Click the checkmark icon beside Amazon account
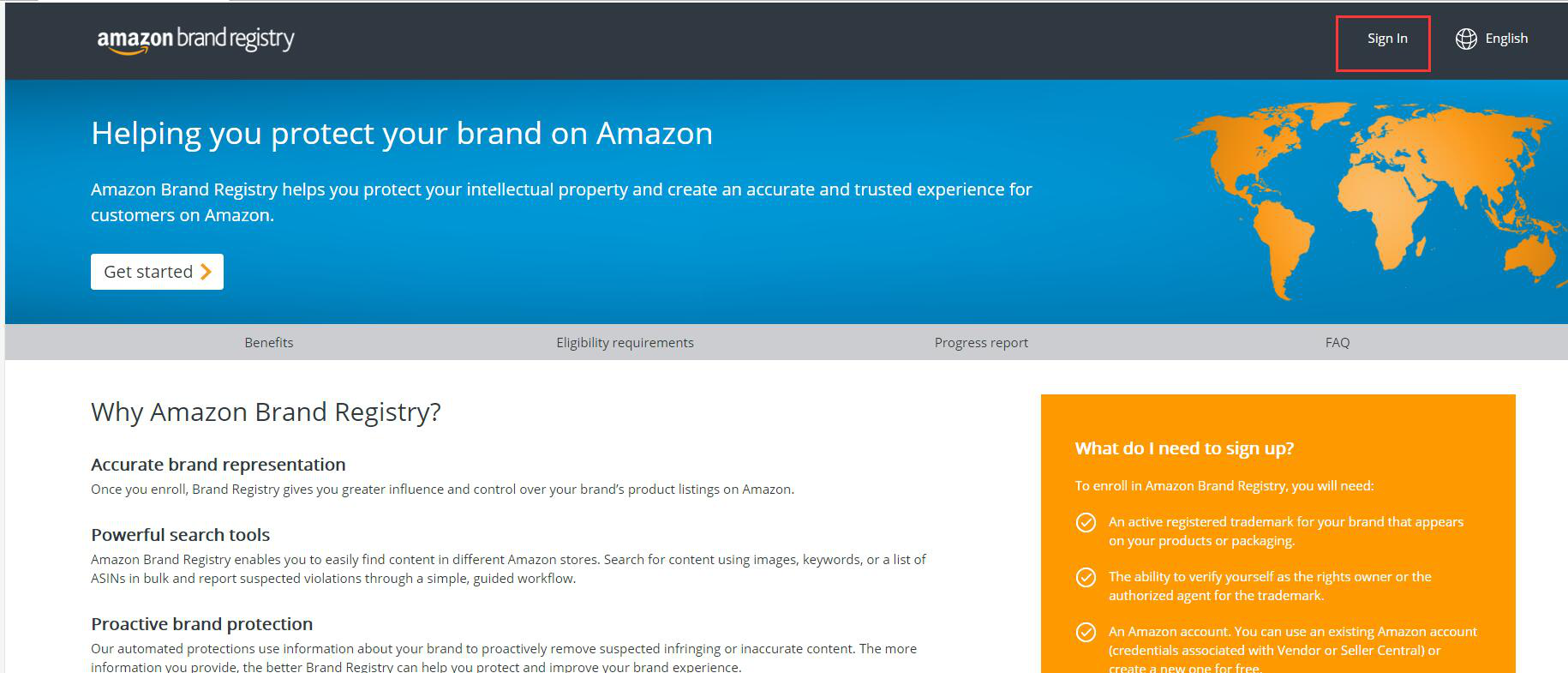 click(1086, 632)
